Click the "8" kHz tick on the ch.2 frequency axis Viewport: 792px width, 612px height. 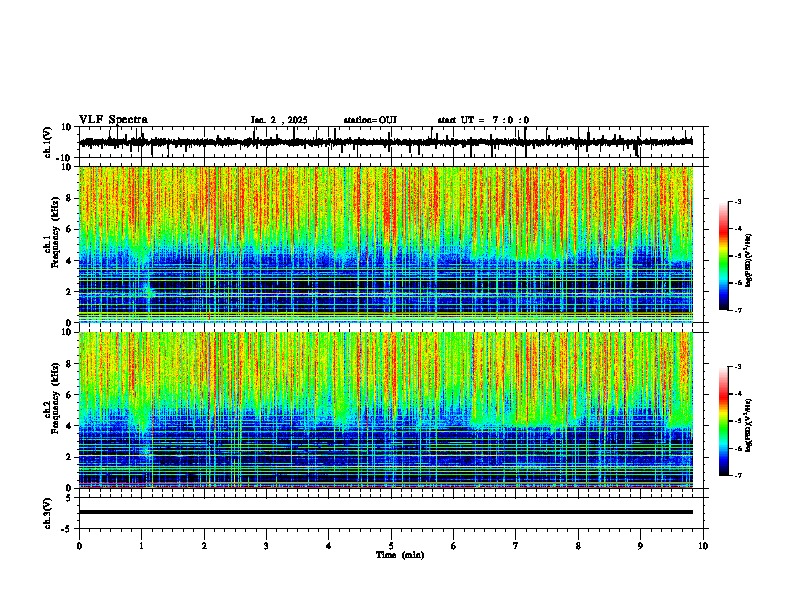click(69, 364)
